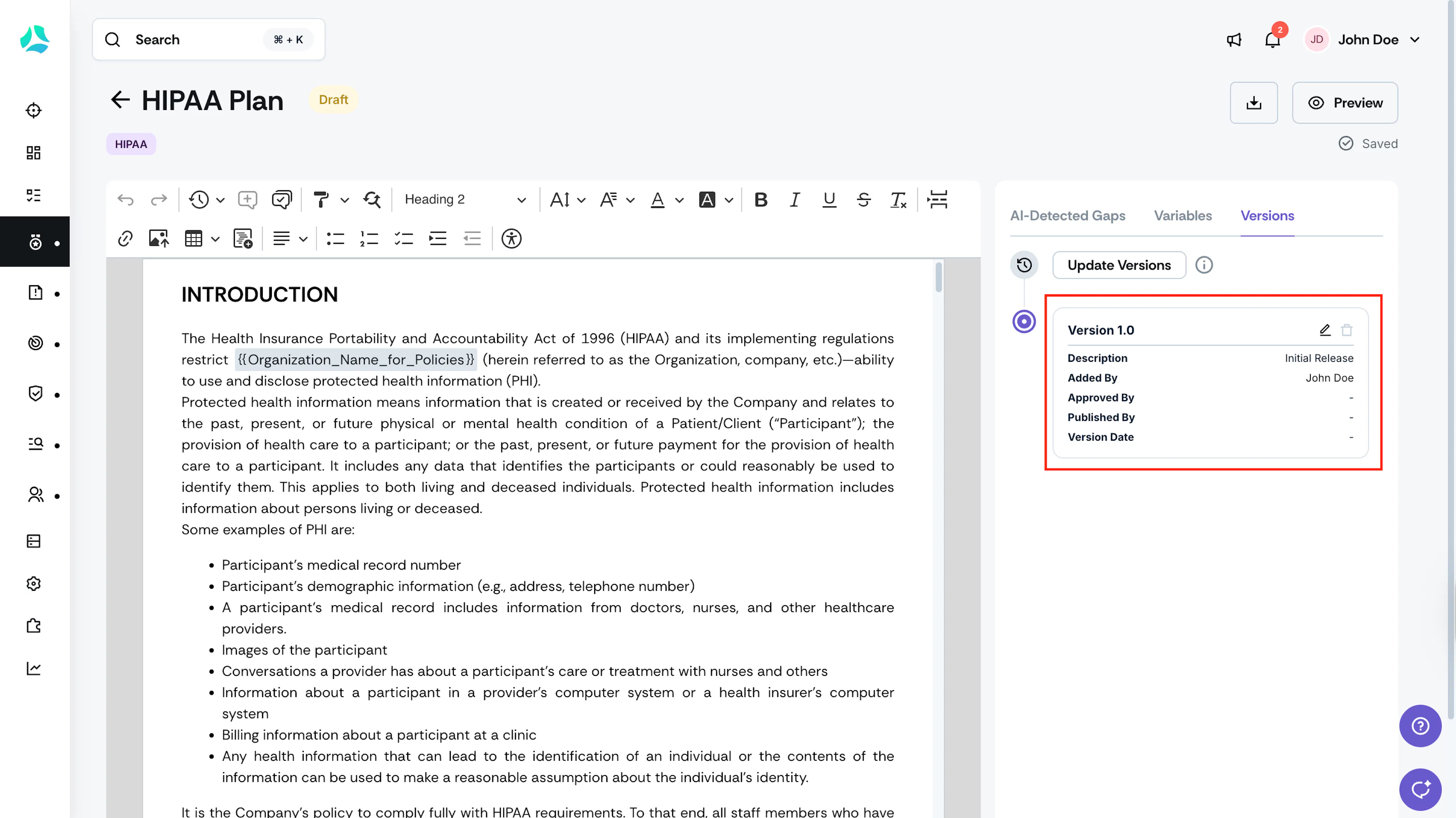
Task: Click the Preview button
Action: click(1345, 103)
